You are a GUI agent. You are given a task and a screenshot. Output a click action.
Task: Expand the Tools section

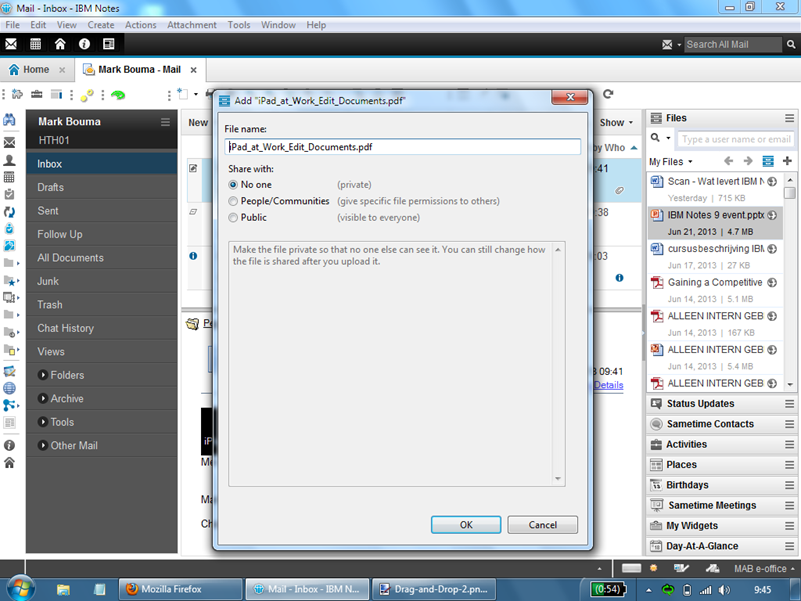tap(43, 422)
